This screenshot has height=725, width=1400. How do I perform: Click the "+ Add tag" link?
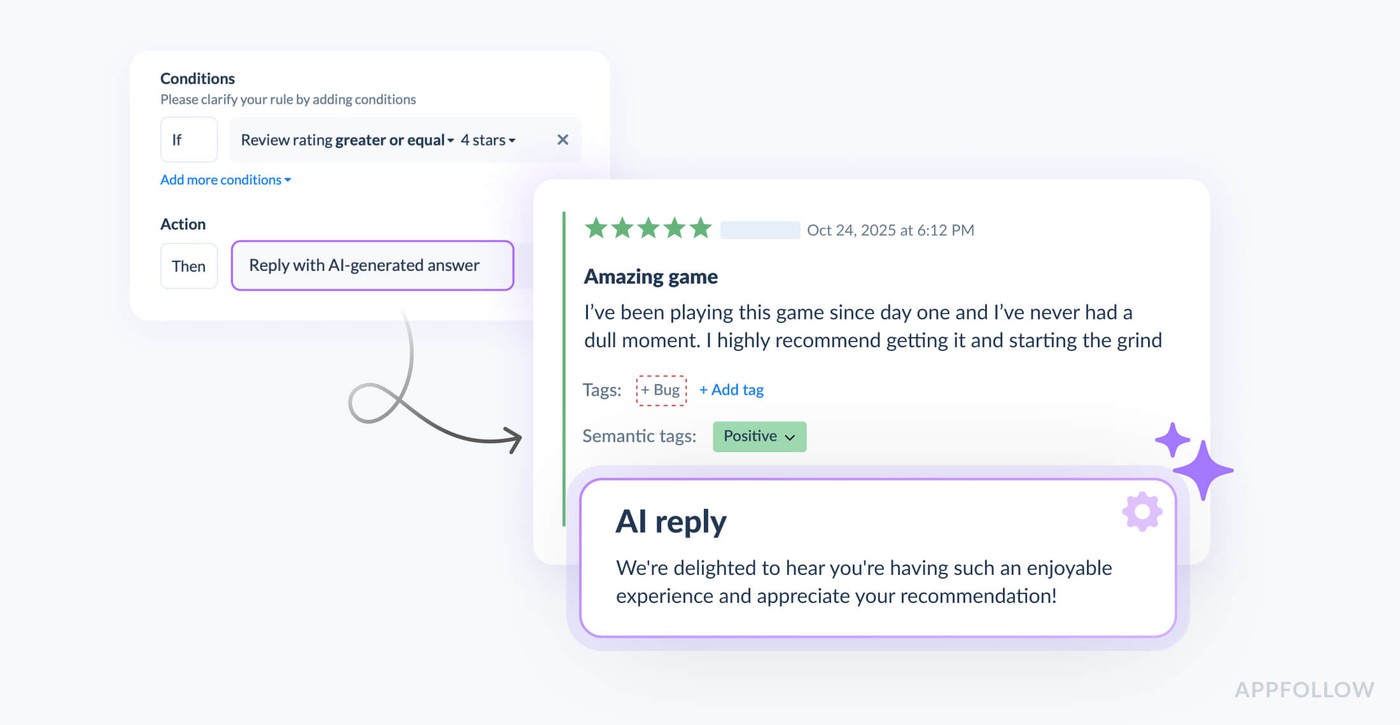point(731,390)
